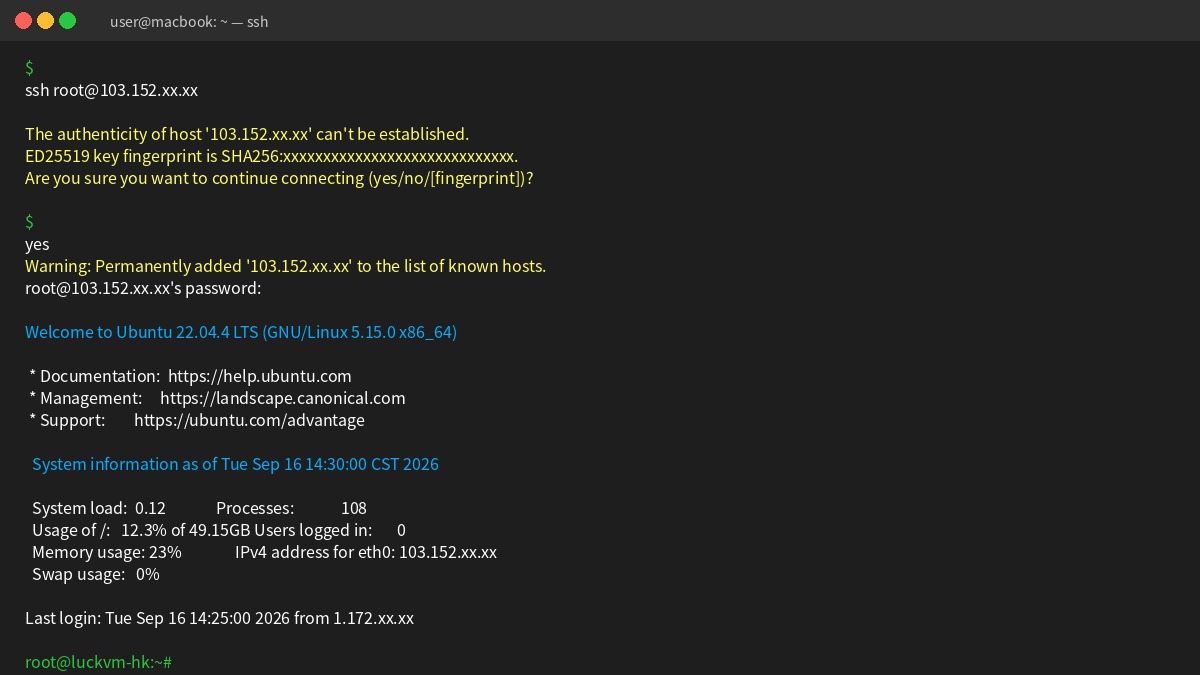Open the https://ubuntu.com/advantage support link
The image size is (1200, 675).
[x=249, y=420]
